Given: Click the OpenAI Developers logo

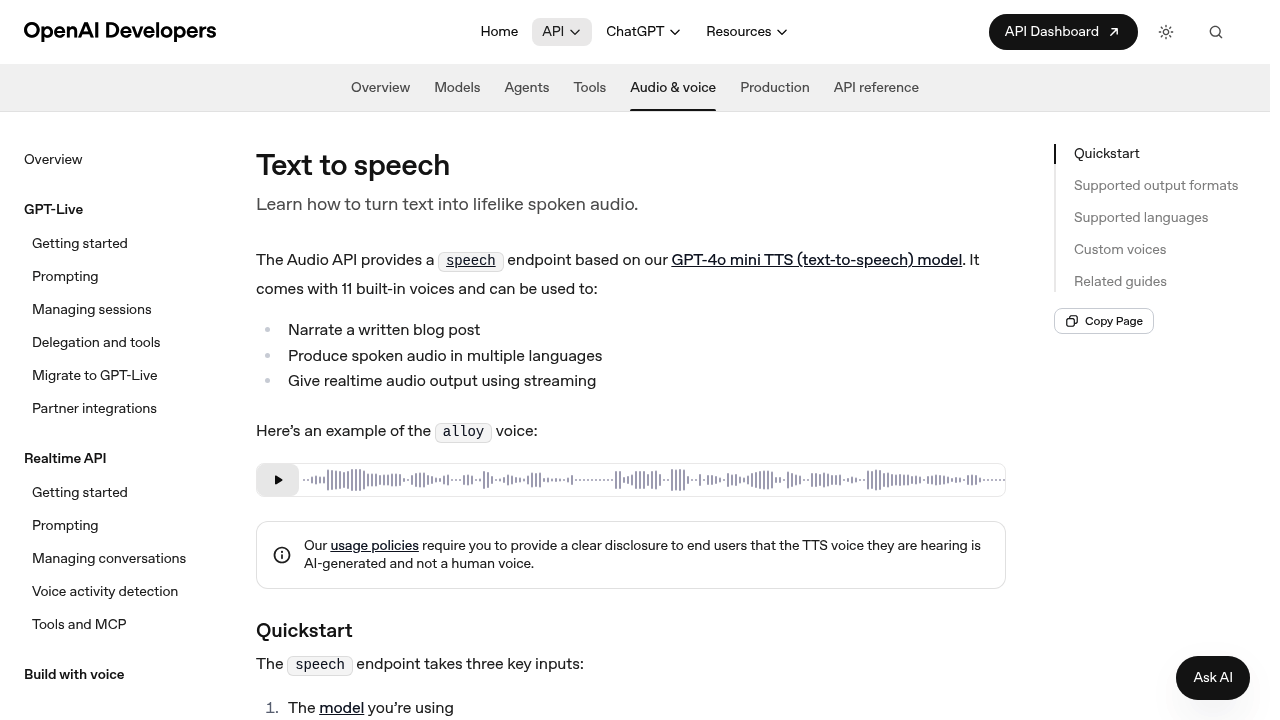Looking at the screenshot, I should 120,31.
